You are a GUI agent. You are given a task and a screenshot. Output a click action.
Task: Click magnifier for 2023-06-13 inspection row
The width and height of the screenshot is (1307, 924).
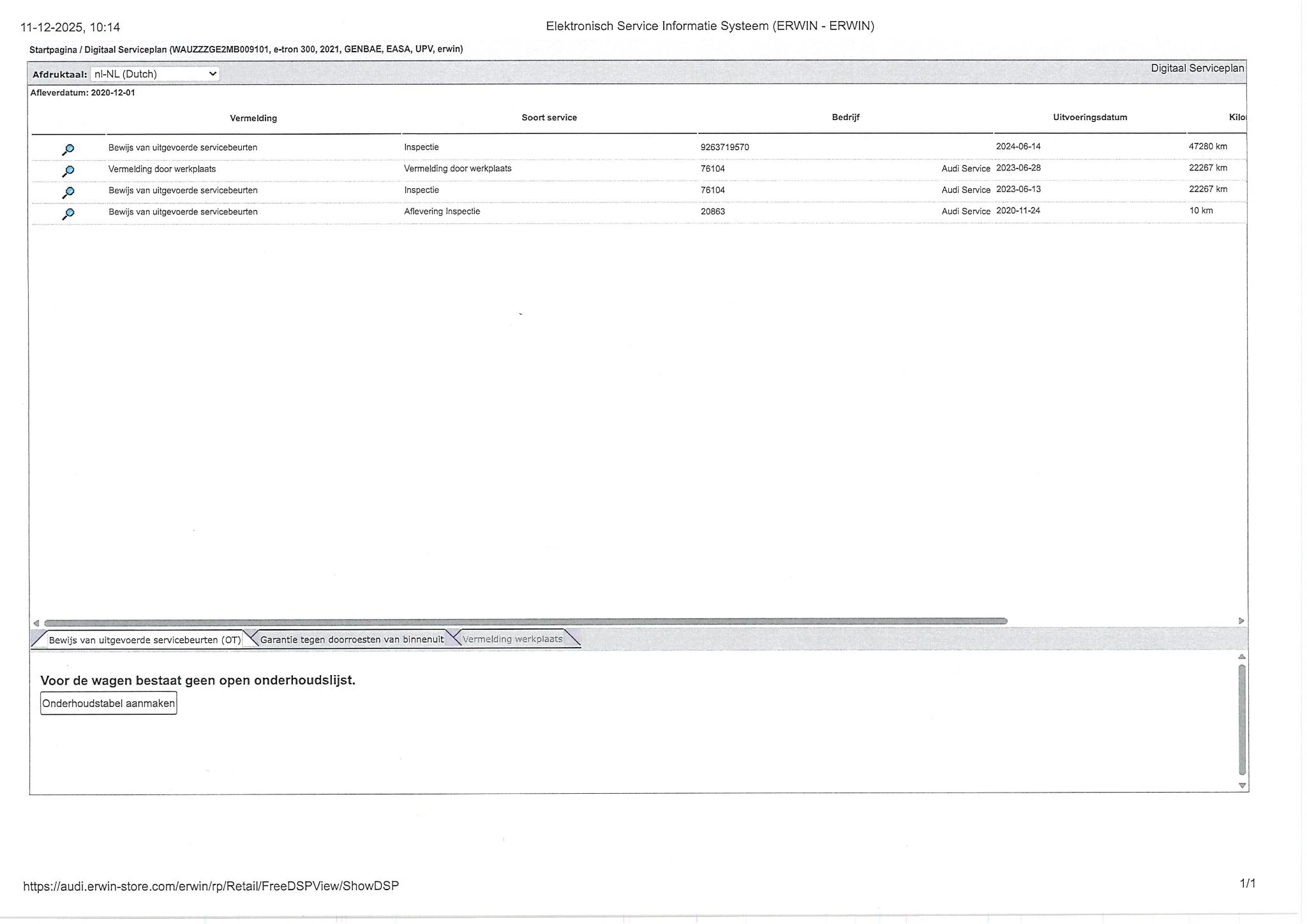click(x=68, y=193)
